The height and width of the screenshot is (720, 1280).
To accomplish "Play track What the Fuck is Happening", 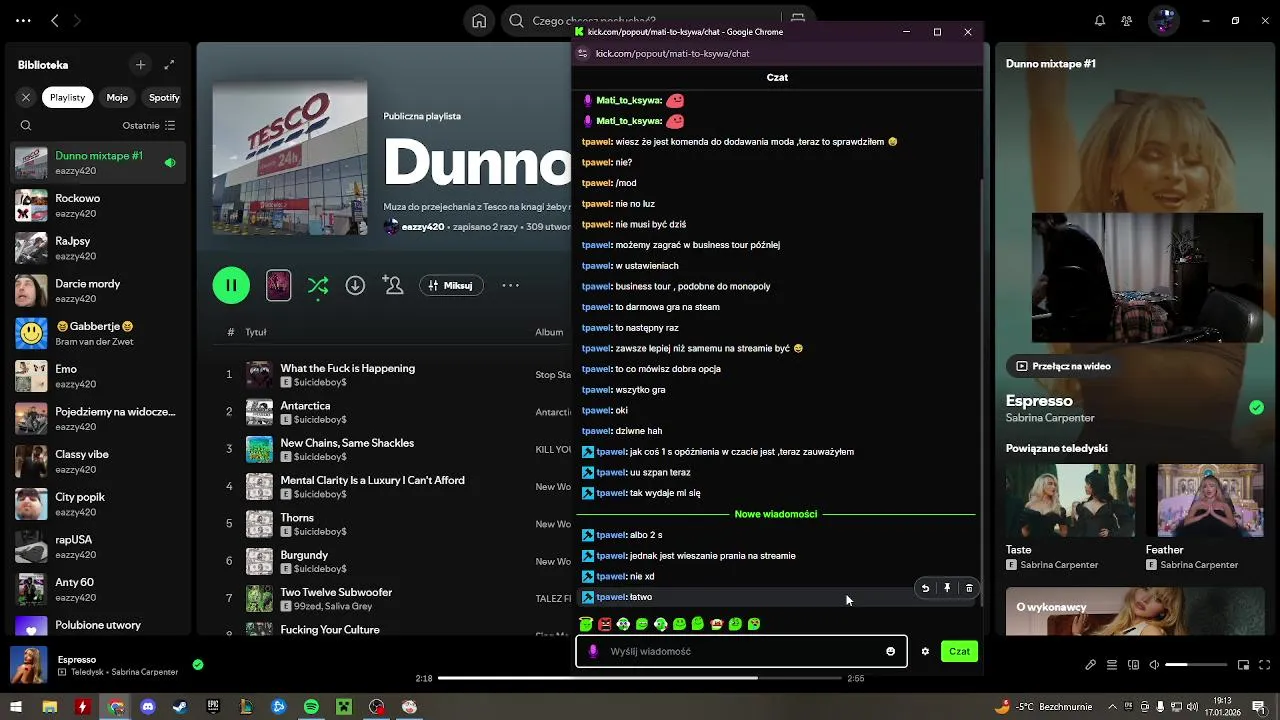I will (347, 368).
